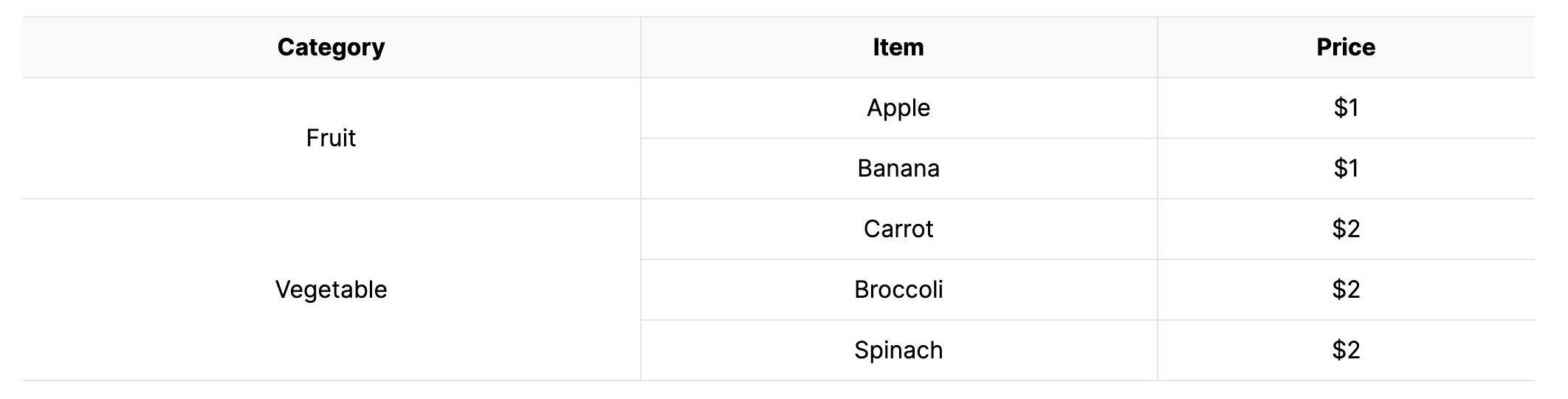Click divider between Item and Price headers
This screenshot has width=1568, height=399.
pos(1158,47)
